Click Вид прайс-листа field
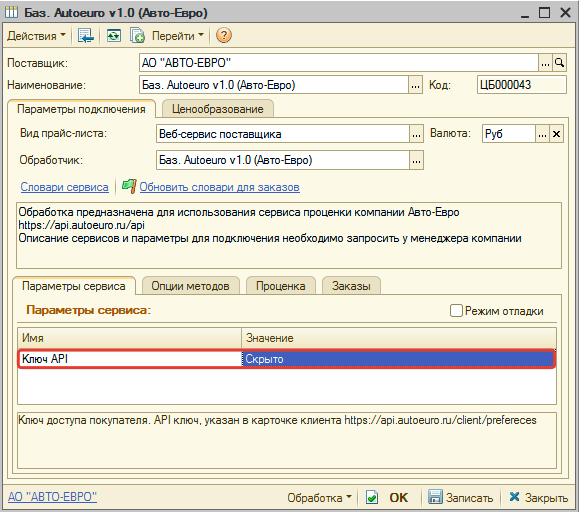Image resolution: width=579 pixels, height=512 pixels. point(283,134)
